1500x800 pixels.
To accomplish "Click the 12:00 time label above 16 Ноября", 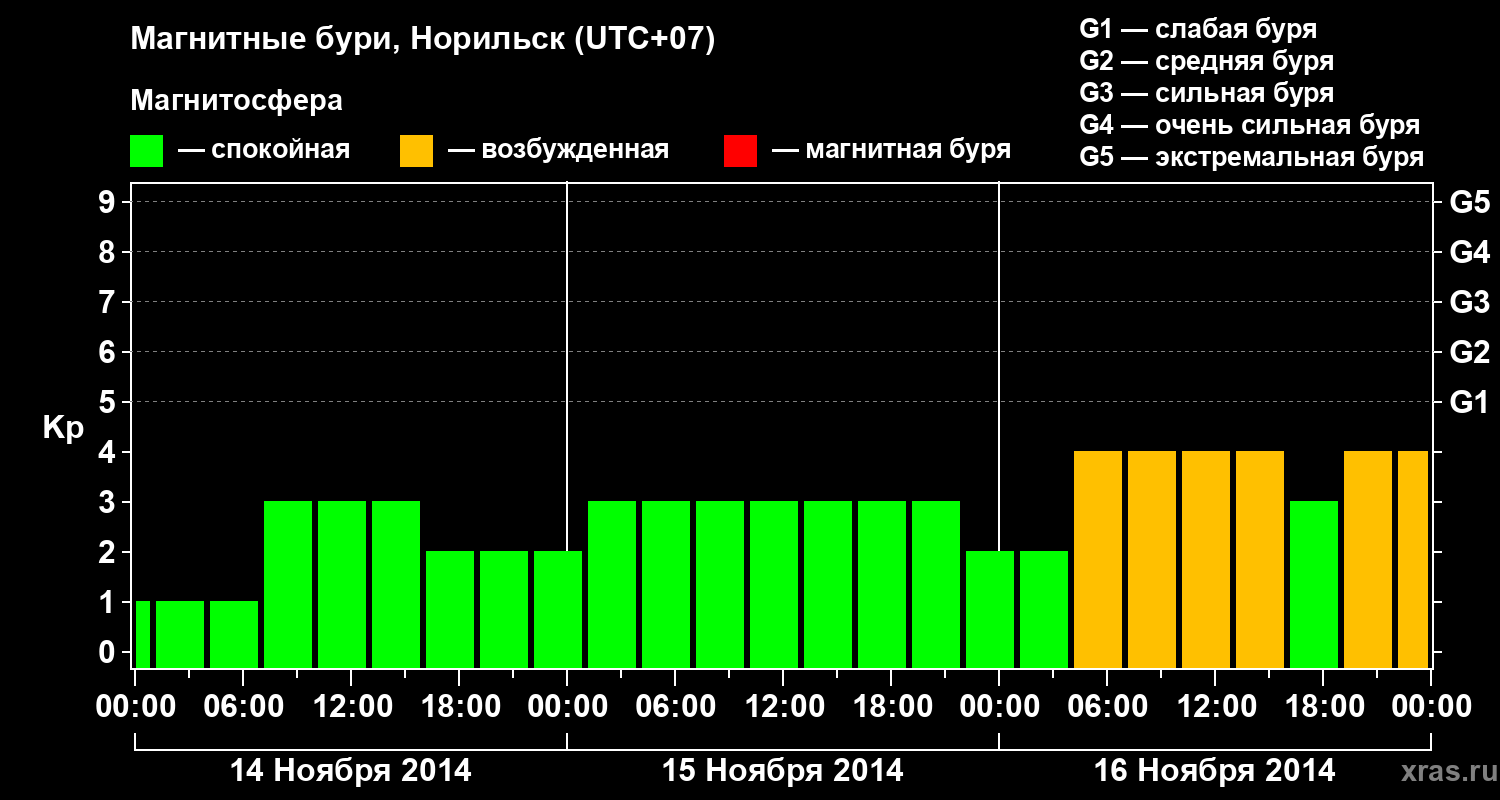I will pos(1215,707).
